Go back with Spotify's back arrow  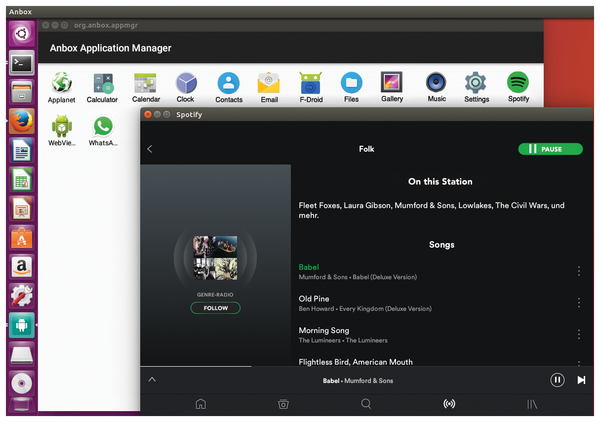(x=150, y=149)
